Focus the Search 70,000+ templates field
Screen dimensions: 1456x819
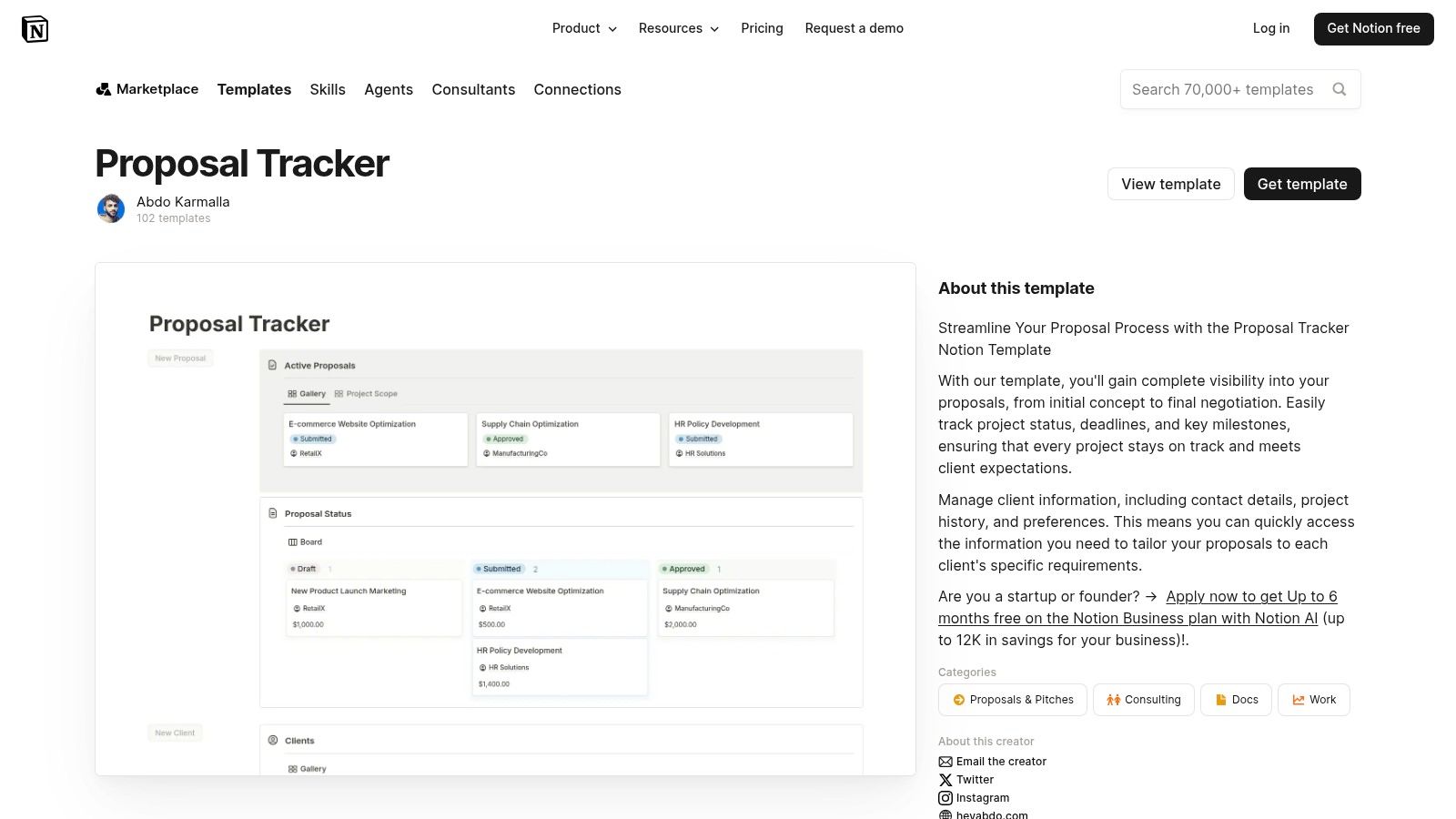point(1240,89)
